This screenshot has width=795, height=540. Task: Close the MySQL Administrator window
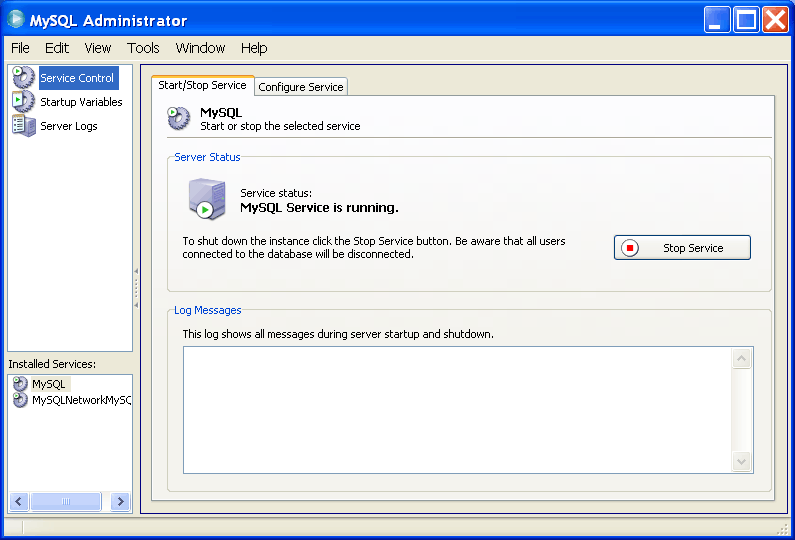tap(775, 19)
